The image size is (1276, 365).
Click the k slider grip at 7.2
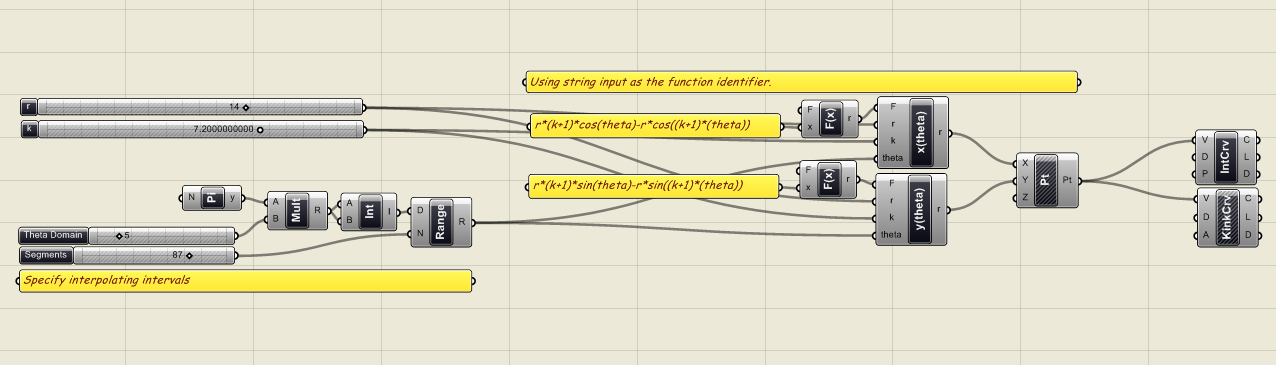260,129
